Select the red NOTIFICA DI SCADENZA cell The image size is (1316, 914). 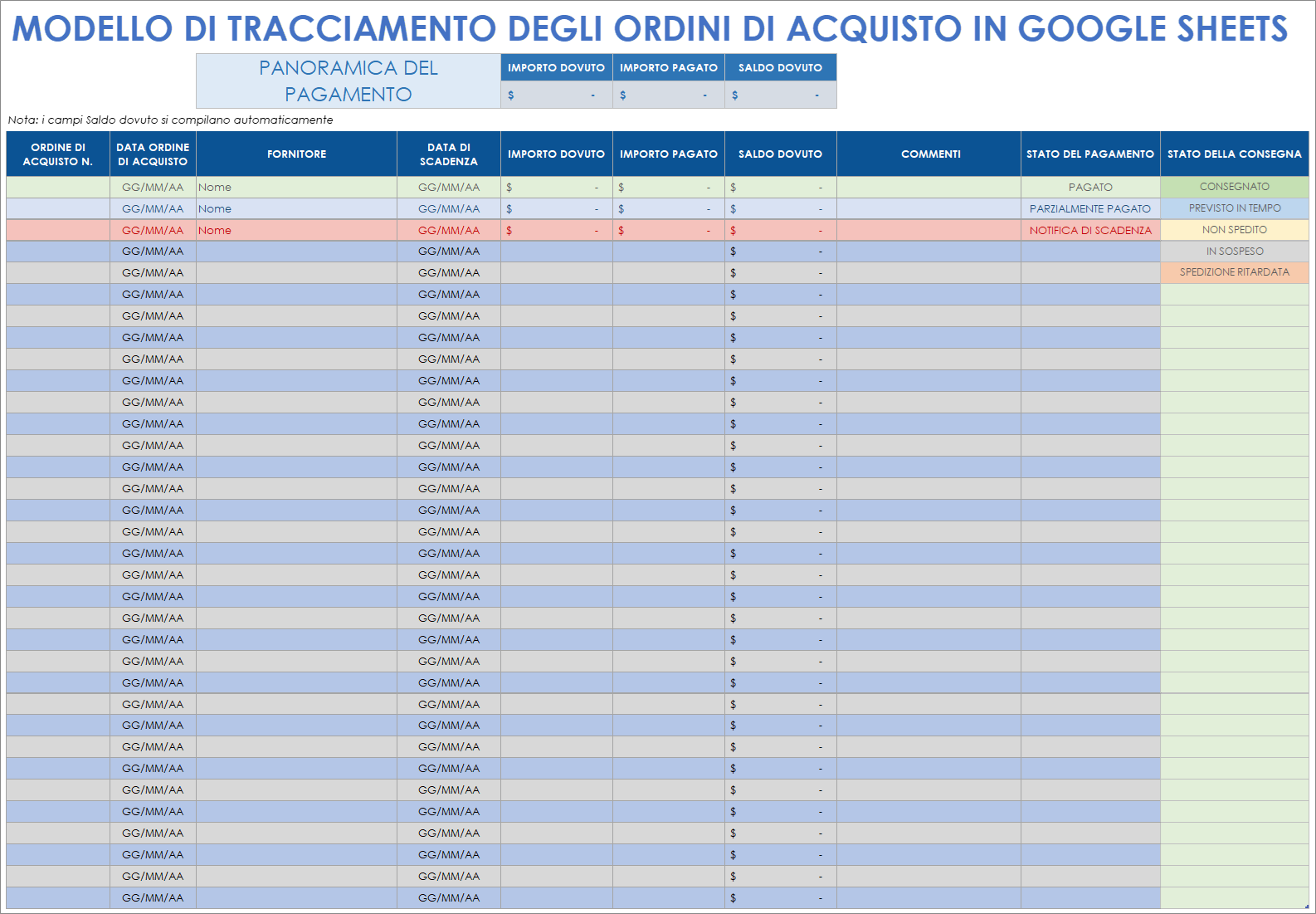(1089, 230)
